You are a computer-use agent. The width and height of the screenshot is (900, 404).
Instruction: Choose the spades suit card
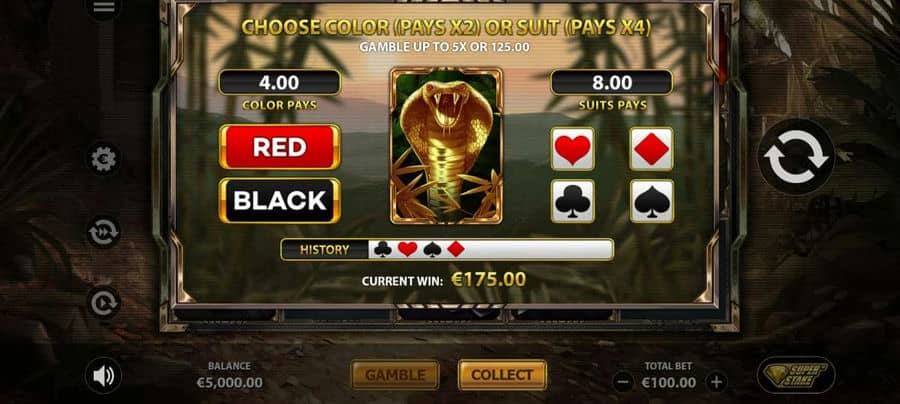click(651, 201)
